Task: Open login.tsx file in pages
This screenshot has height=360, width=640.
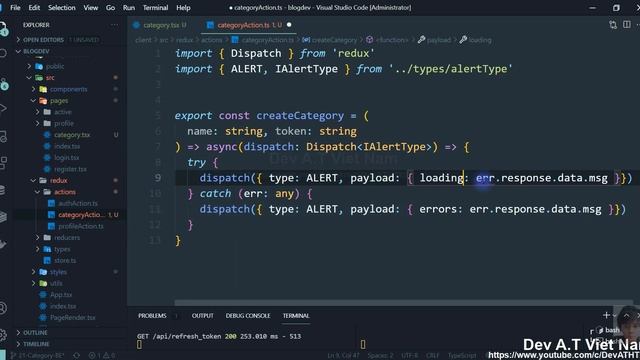Action: click(67, 158)
